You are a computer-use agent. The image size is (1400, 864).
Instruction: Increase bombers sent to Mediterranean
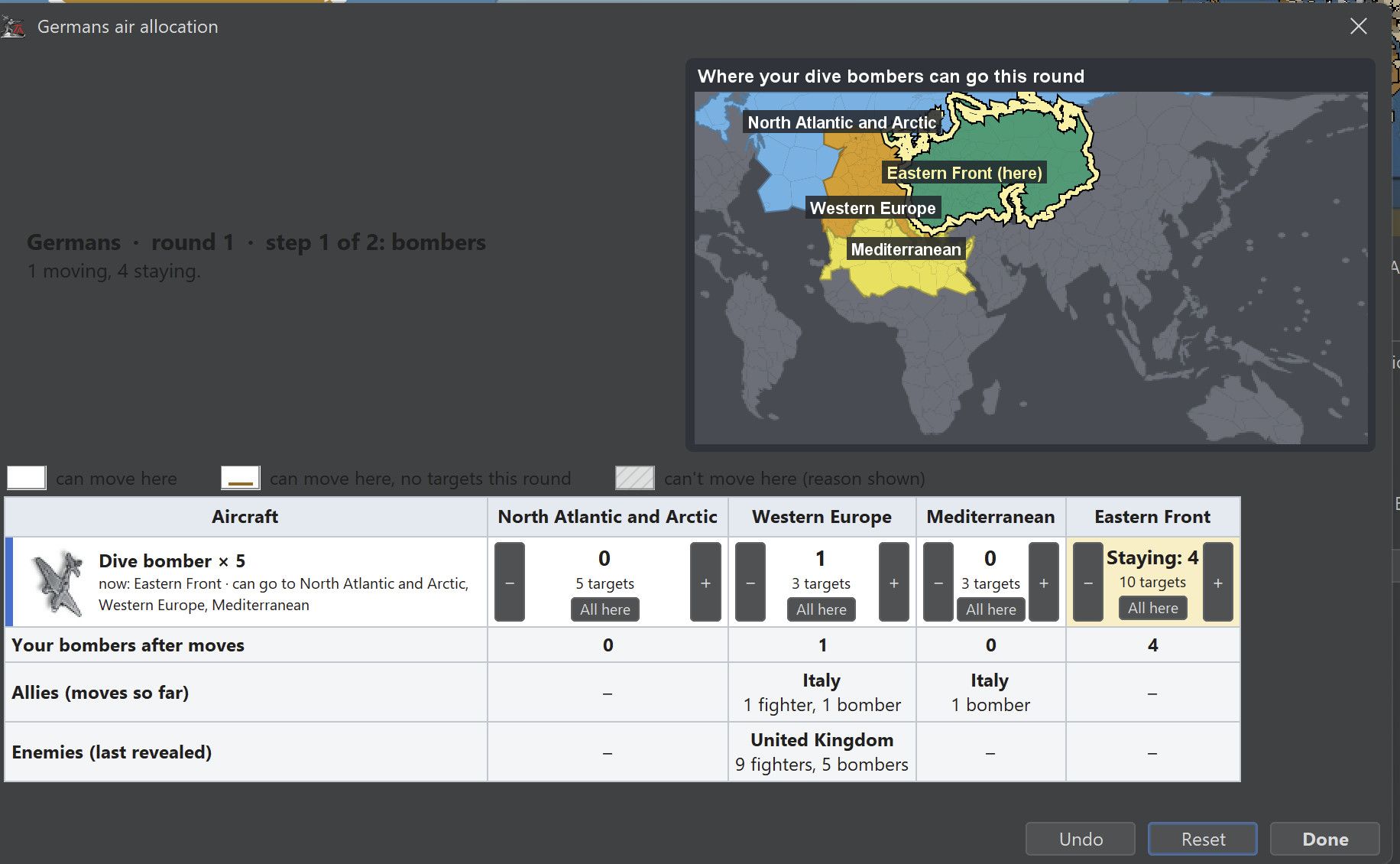click(x=1044, y=583)
